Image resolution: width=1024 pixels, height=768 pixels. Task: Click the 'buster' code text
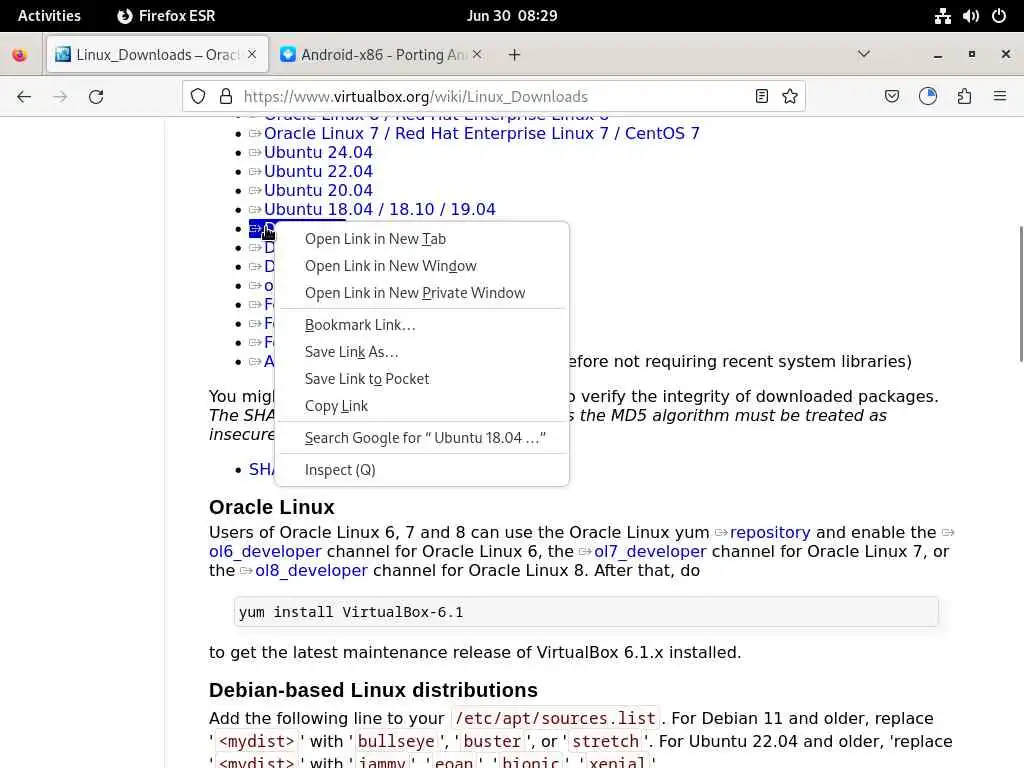[492, 741]
